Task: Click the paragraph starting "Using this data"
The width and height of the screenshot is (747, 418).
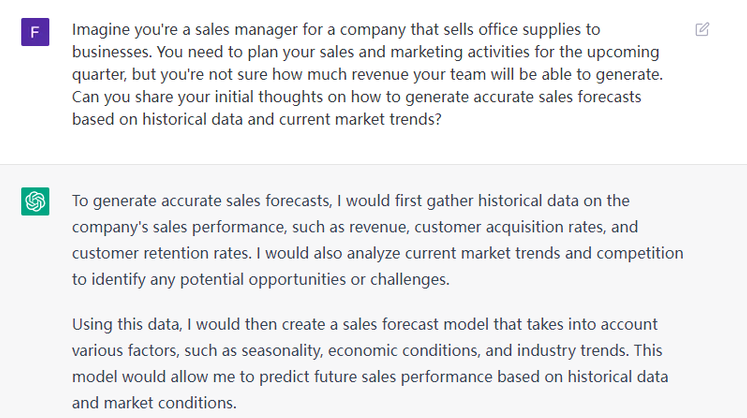Action: [x=370, y=364]
